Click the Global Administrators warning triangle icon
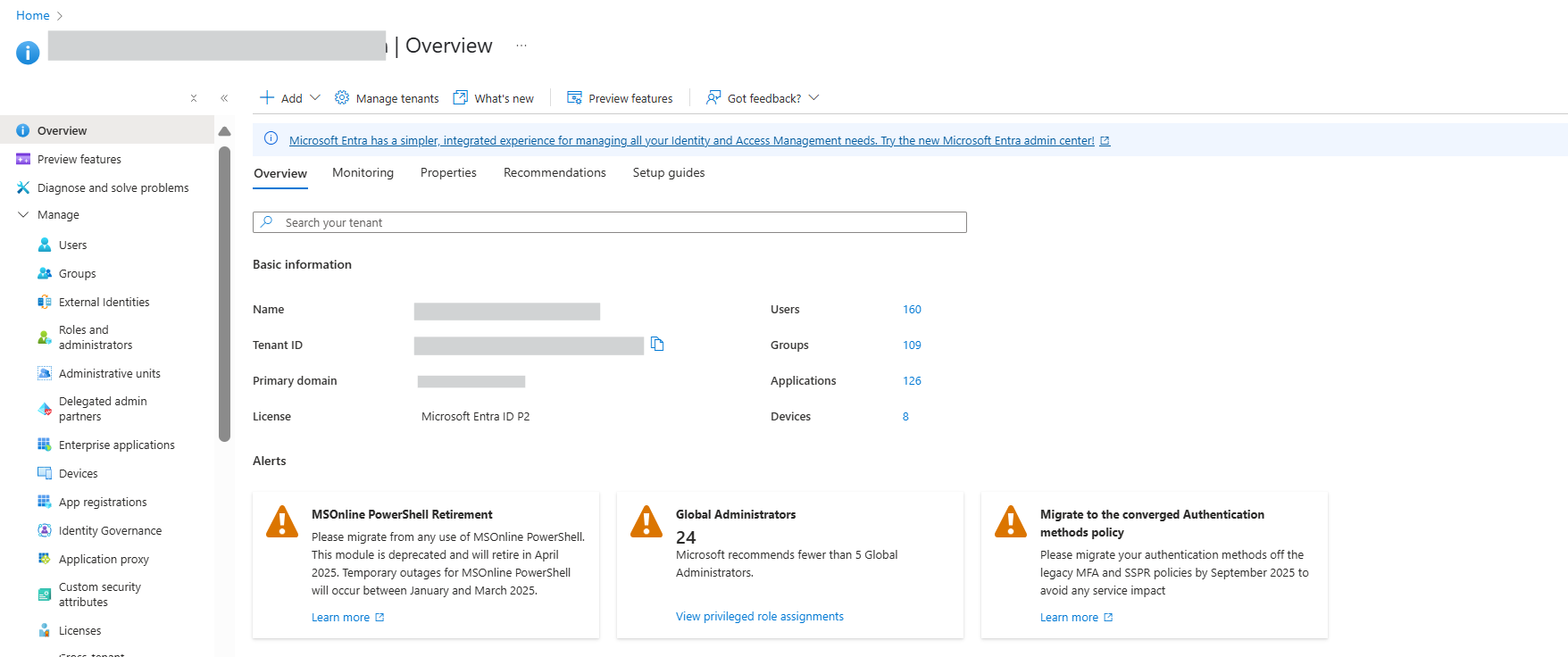This screenshot has height=657, width=1568. (646, 521)
